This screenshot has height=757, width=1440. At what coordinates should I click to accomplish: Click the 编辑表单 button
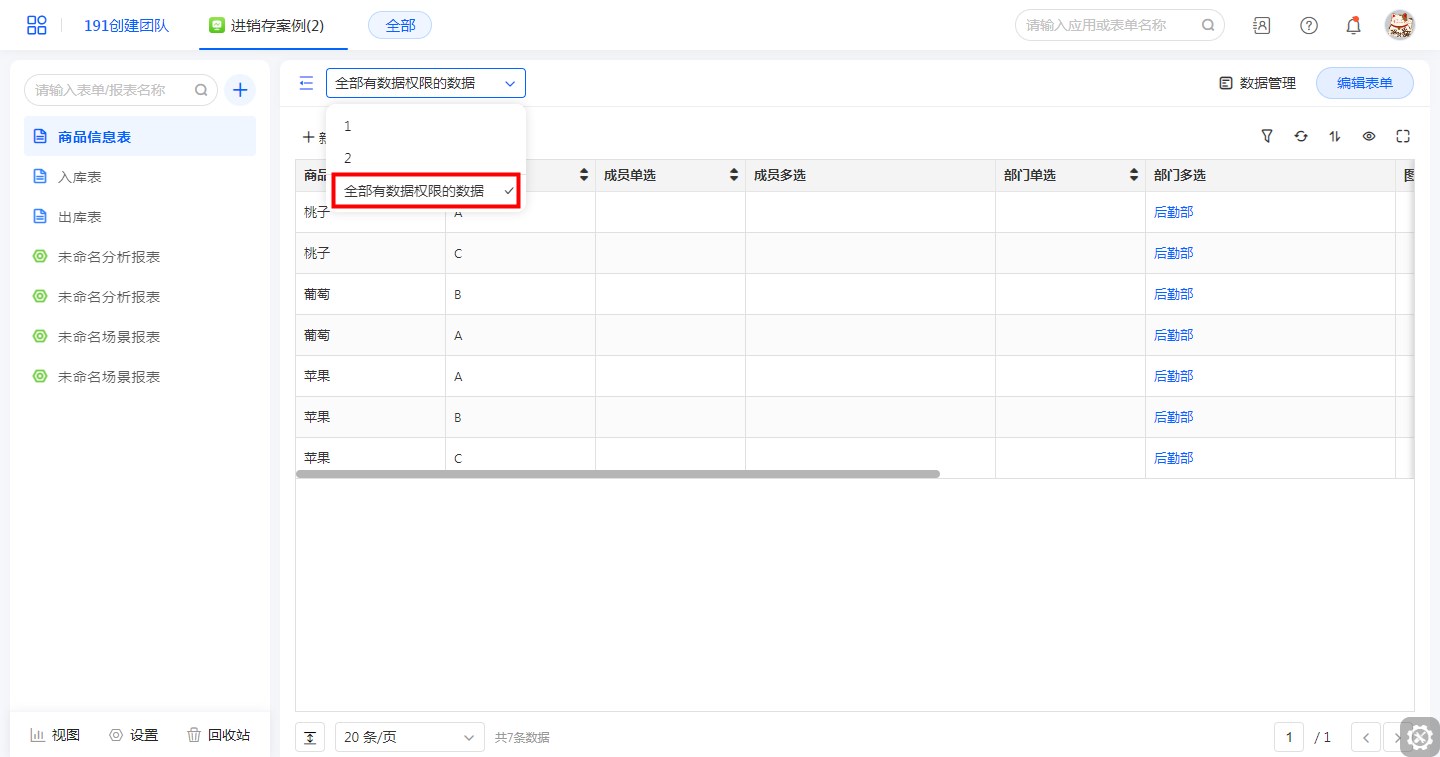(x=1364, y=83)
